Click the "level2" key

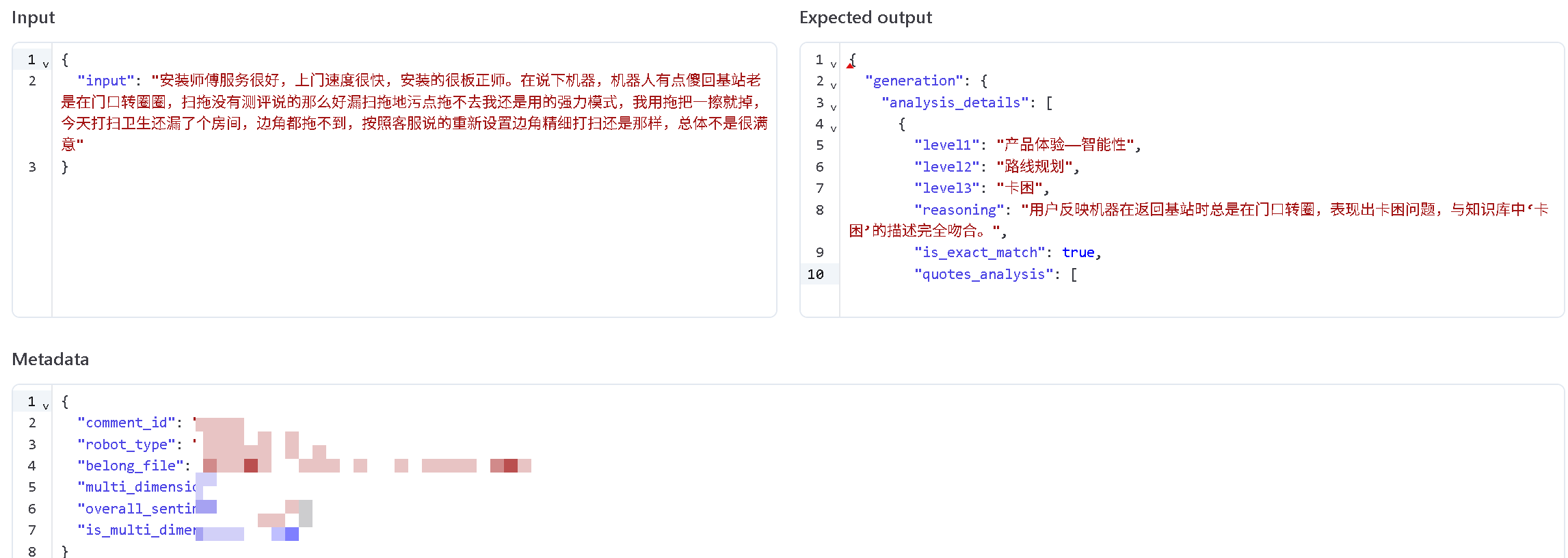(947, 167)
